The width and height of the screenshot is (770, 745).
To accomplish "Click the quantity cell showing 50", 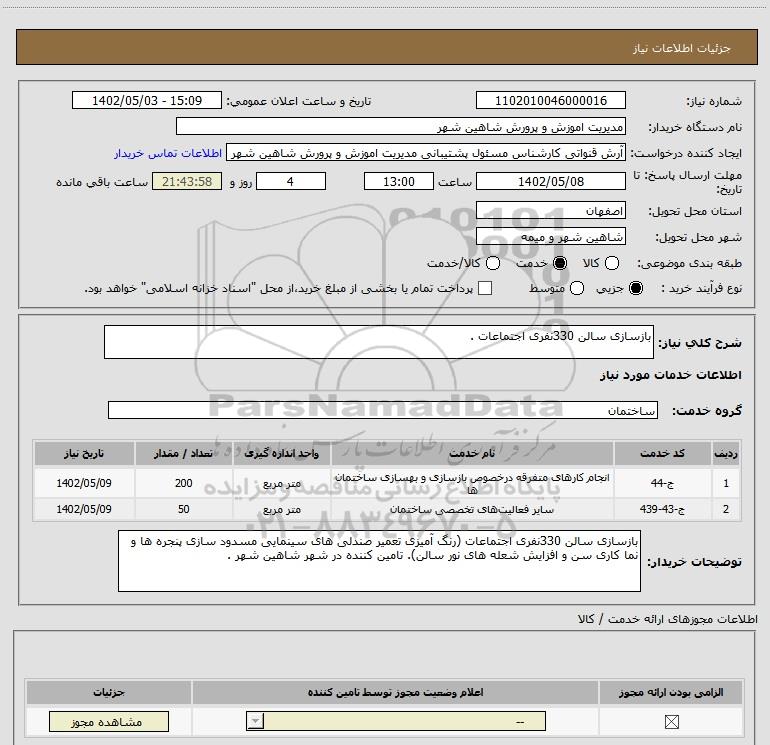I will point(183,509).
